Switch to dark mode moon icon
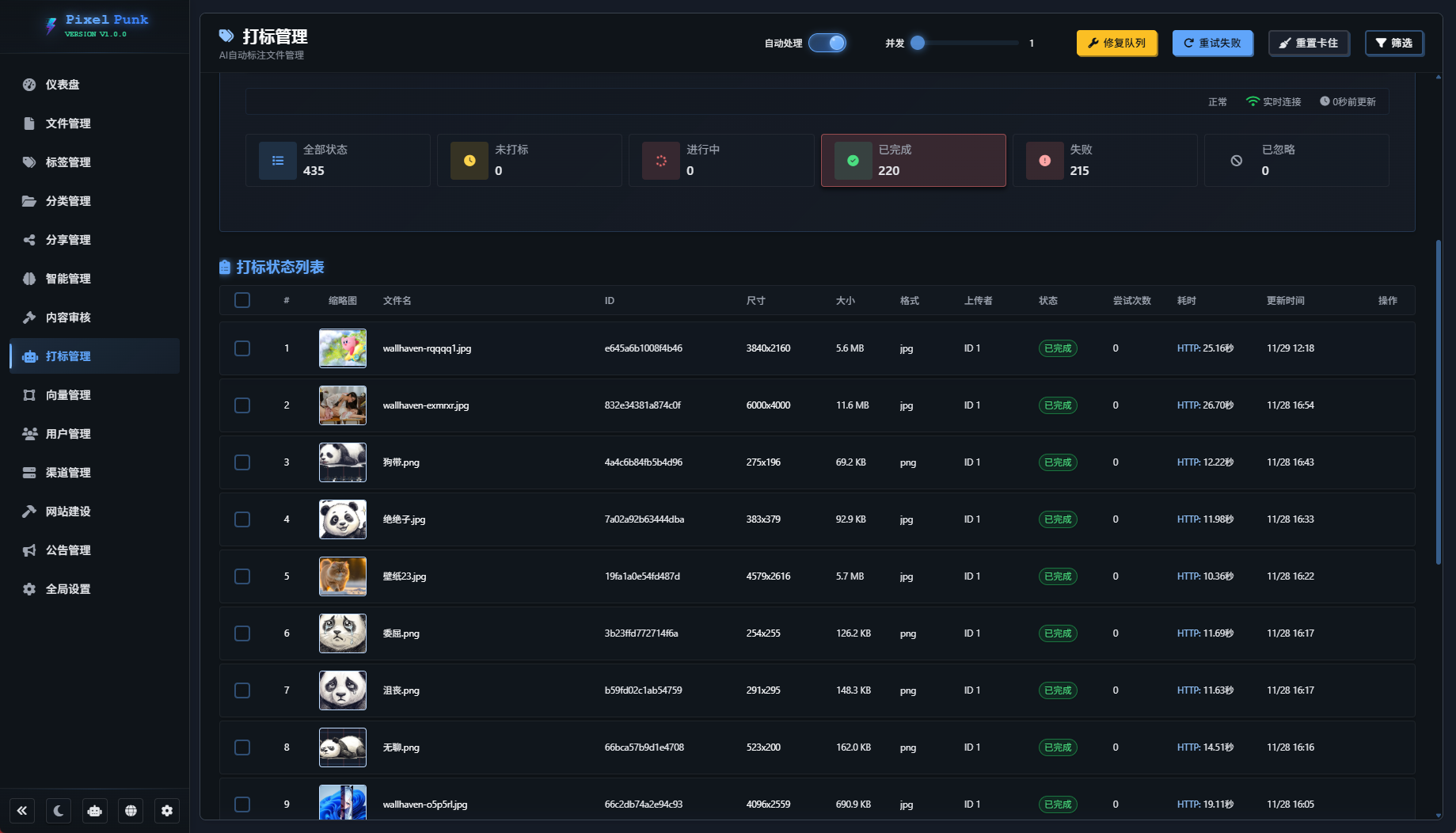This screenshot has height=833, width=1456. [59, 810]
